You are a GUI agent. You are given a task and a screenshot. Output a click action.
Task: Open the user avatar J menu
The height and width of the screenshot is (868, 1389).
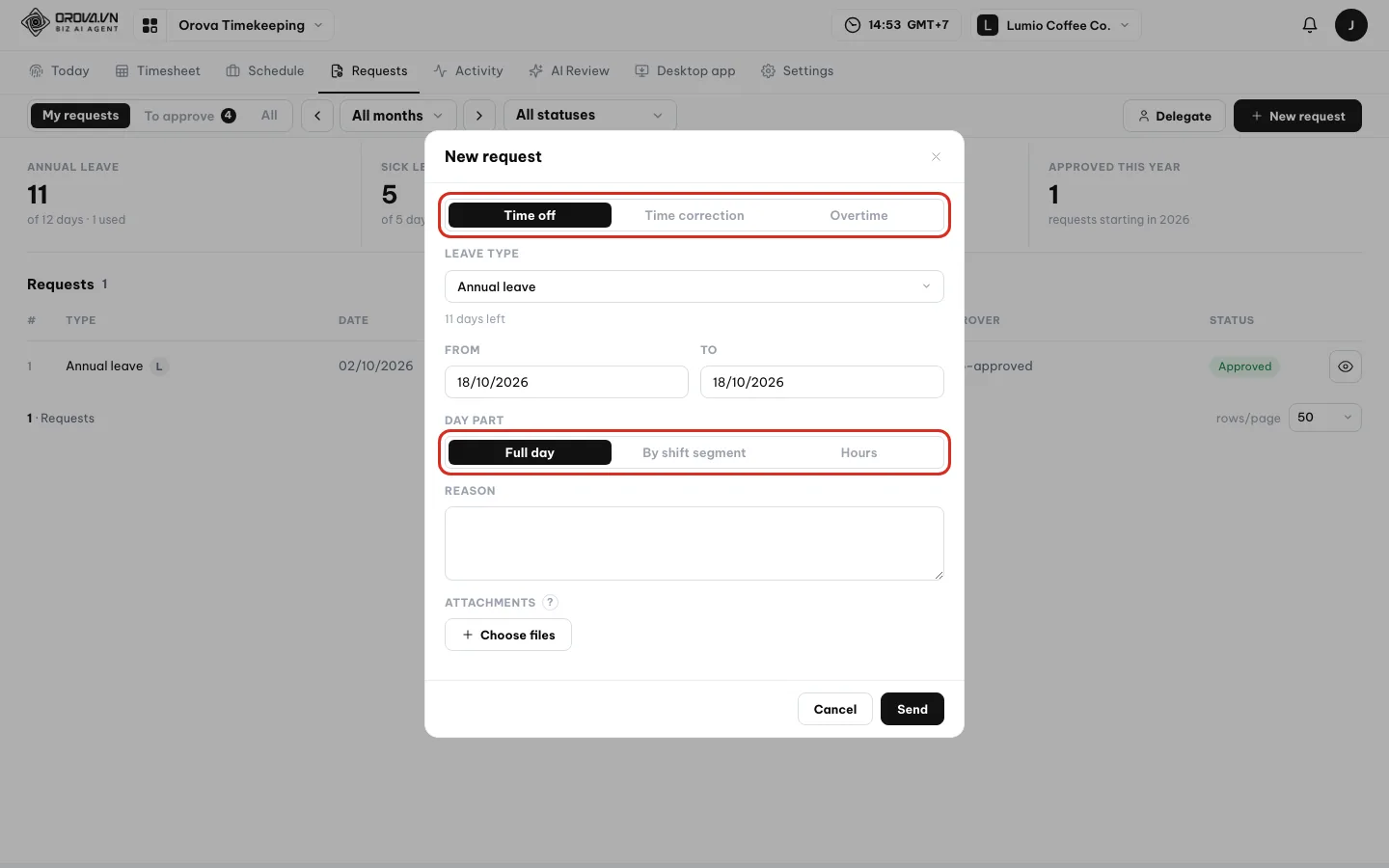(x=1350, y=25)
